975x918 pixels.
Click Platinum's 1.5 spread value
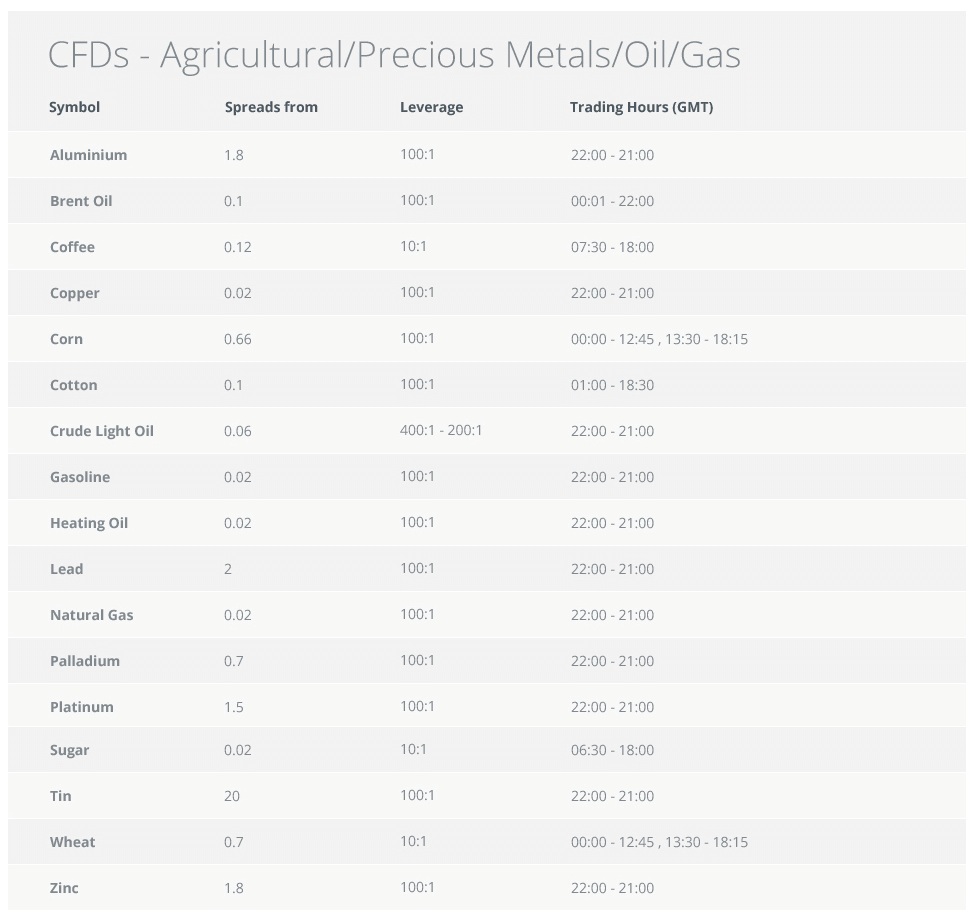[x=234, y=707]
